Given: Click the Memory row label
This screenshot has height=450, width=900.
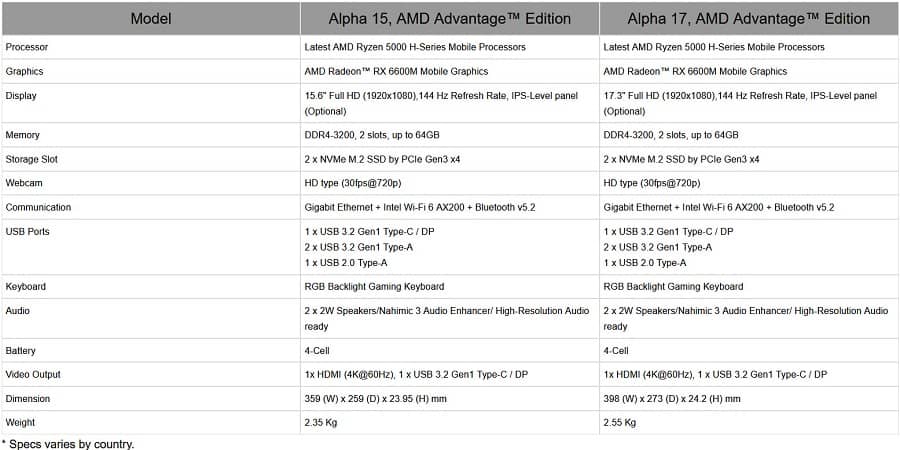Looking at the screenshot, I should point(22,135).
